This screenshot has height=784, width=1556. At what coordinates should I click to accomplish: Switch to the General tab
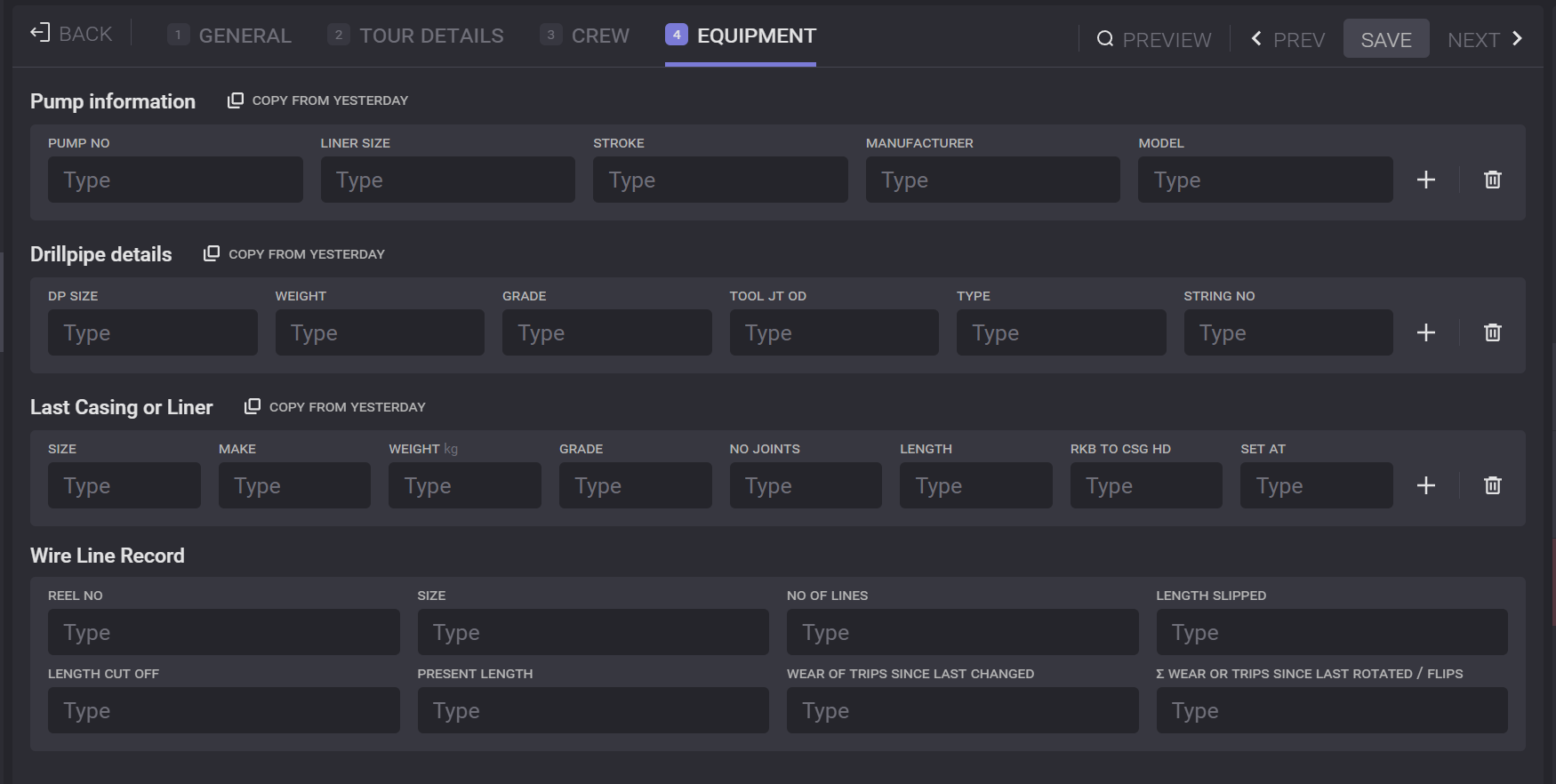point(229,36)
